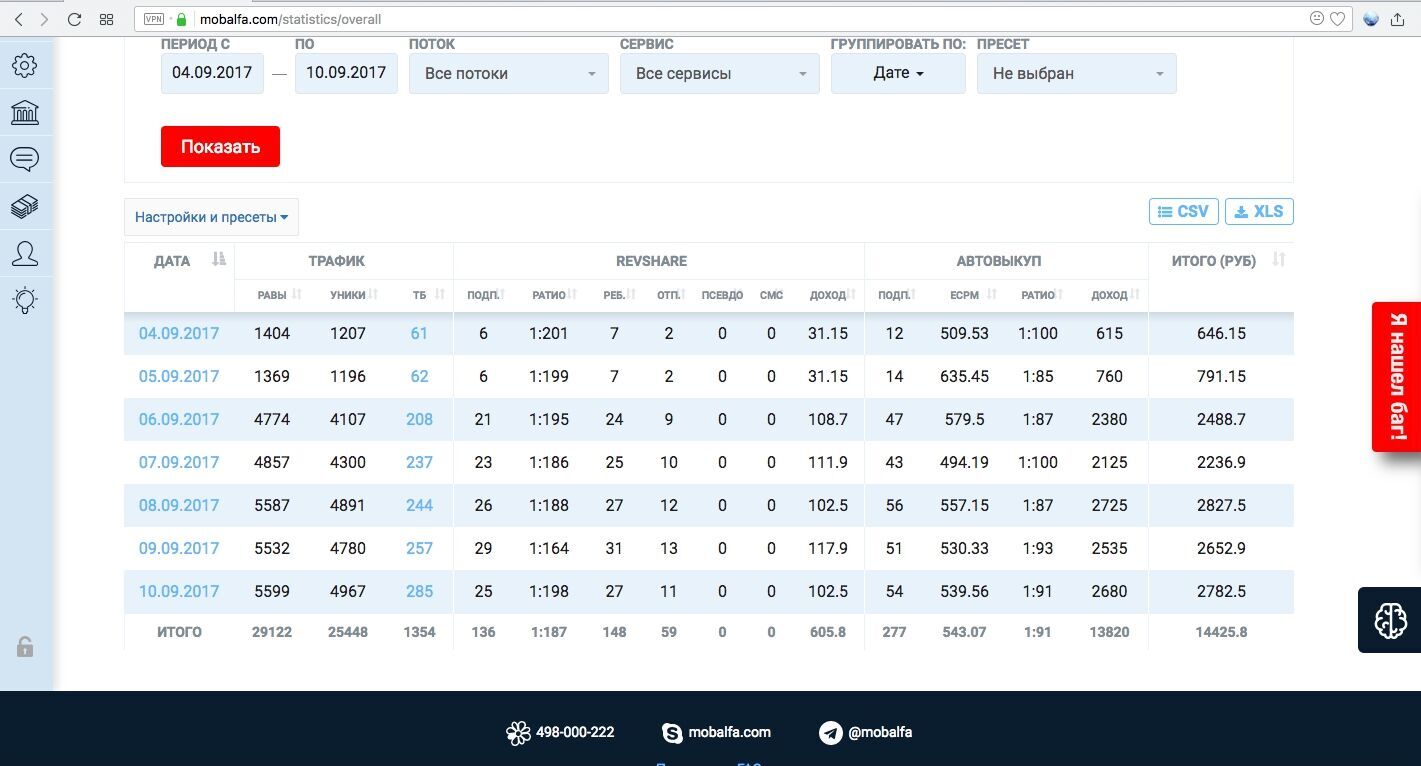Click the bank building sidebar icon
1421x766 pixels.
click(25, 112)
